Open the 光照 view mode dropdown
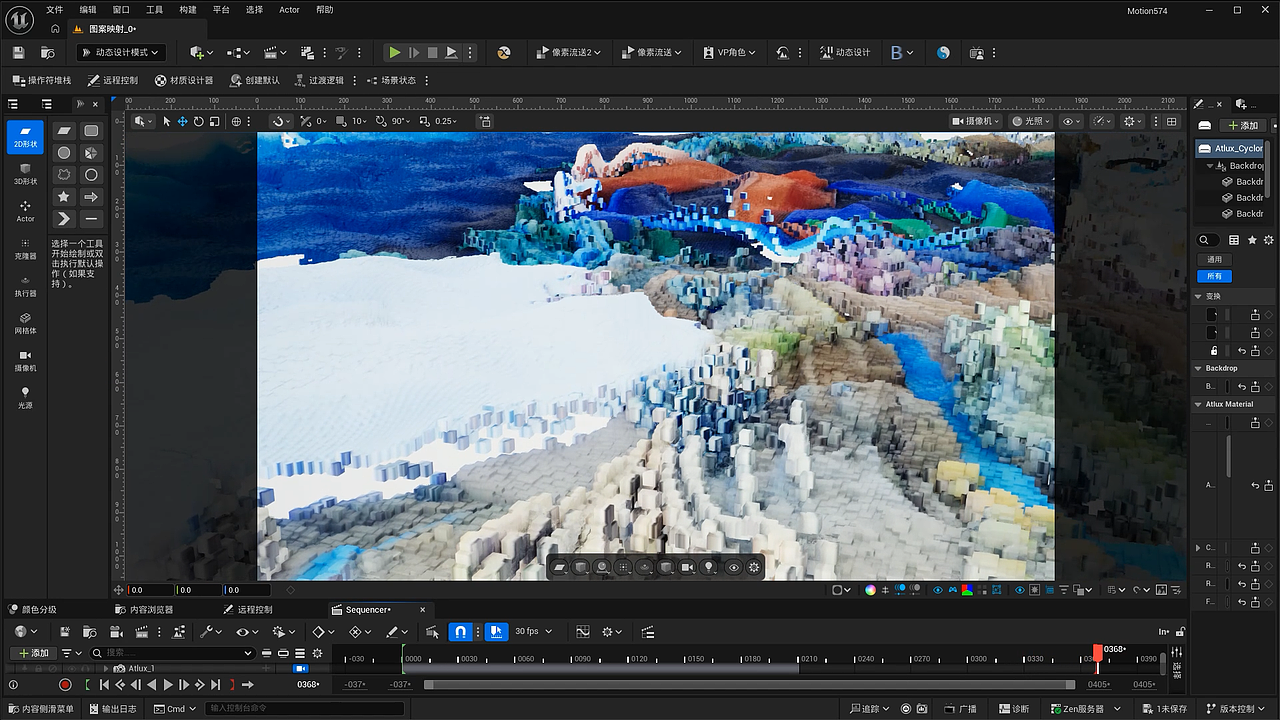Image resolution: width=1280 pixels, height=720 pixels. pyautogui.click(x=1030, y=121)
